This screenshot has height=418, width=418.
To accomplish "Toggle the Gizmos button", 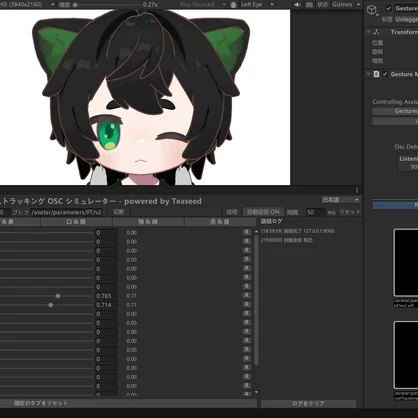I will [342, 5].
